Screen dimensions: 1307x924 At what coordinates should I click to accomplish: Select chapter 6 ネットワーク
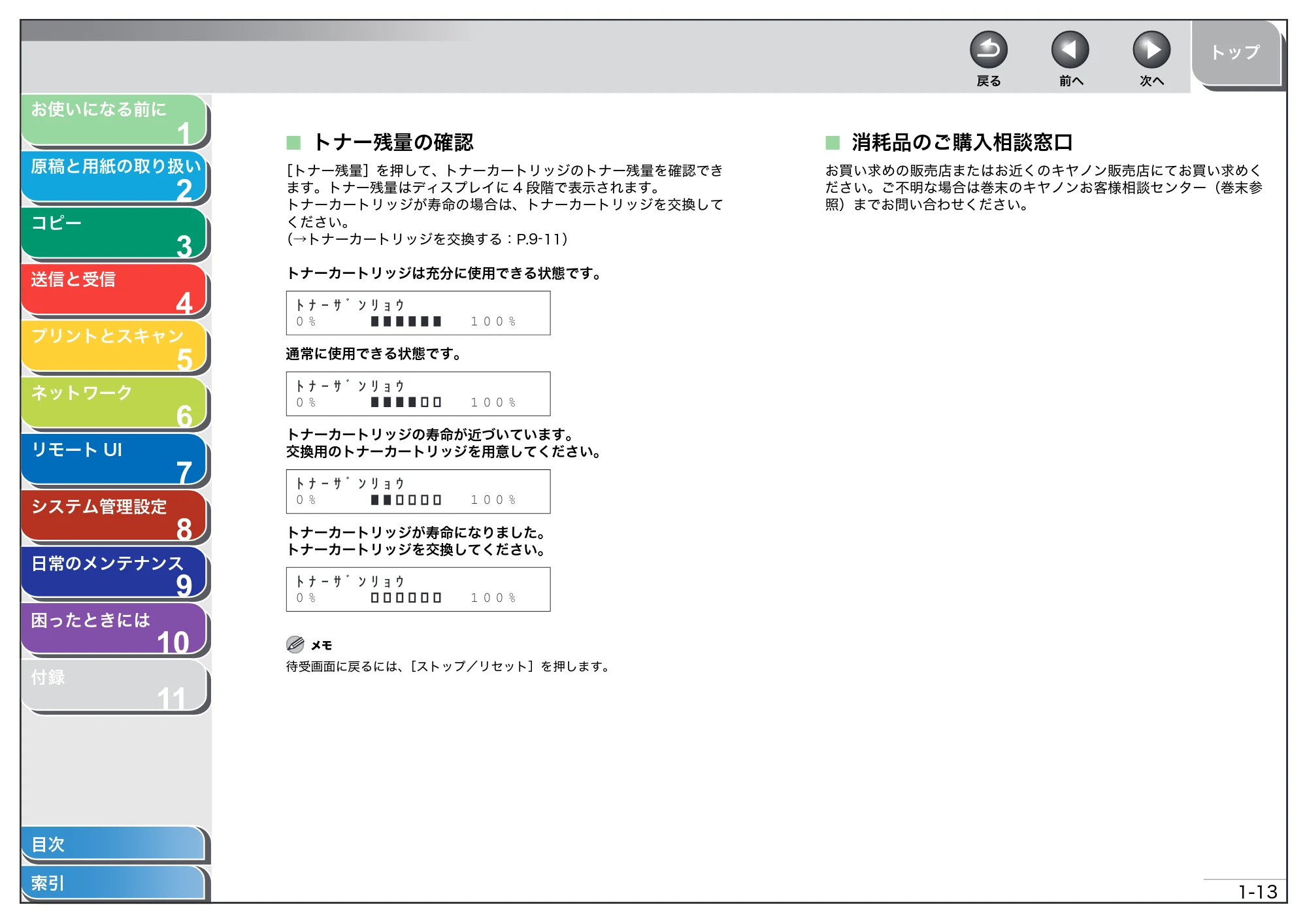point(114,404)
